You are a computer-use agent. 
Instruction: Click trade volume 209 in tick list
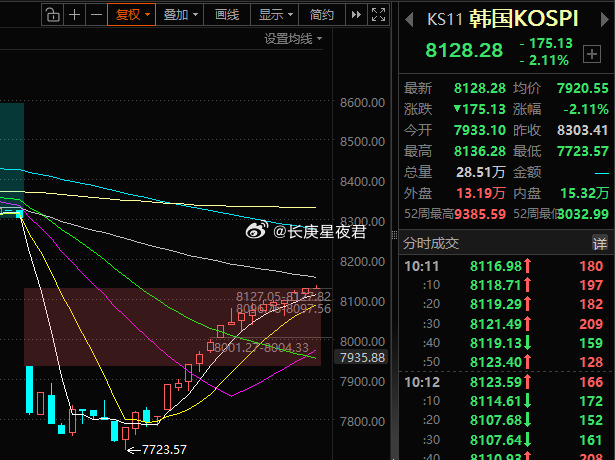click(591, 324)
